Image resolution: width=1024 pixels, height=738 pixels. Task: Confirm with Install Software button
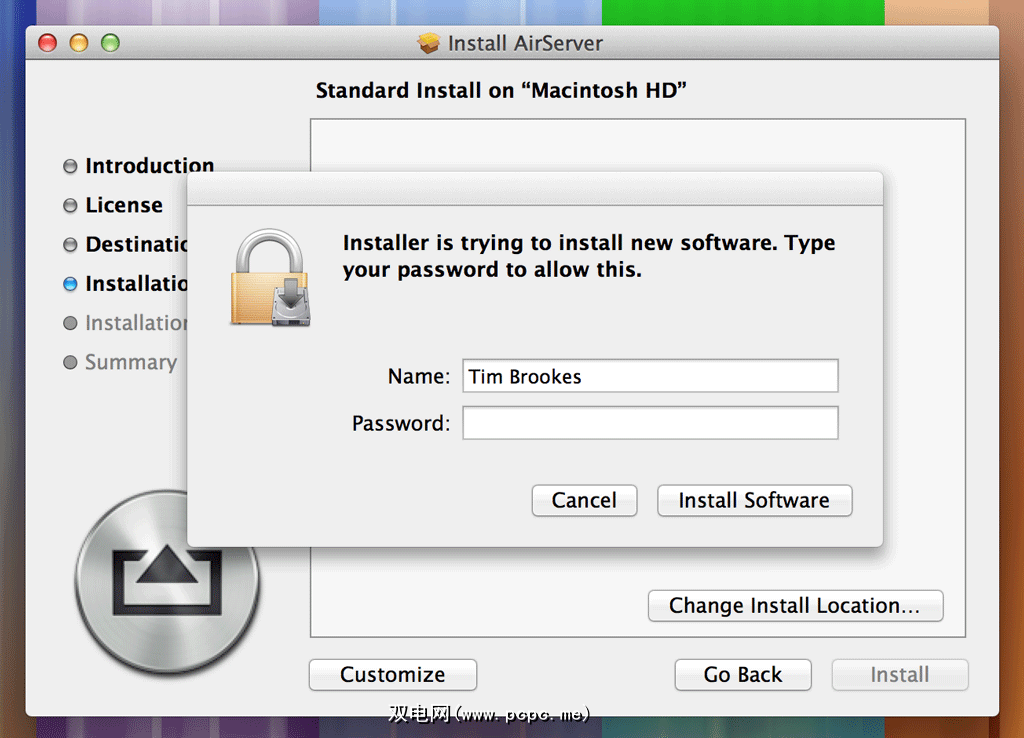pyautogui.click(x=754, y=501)
